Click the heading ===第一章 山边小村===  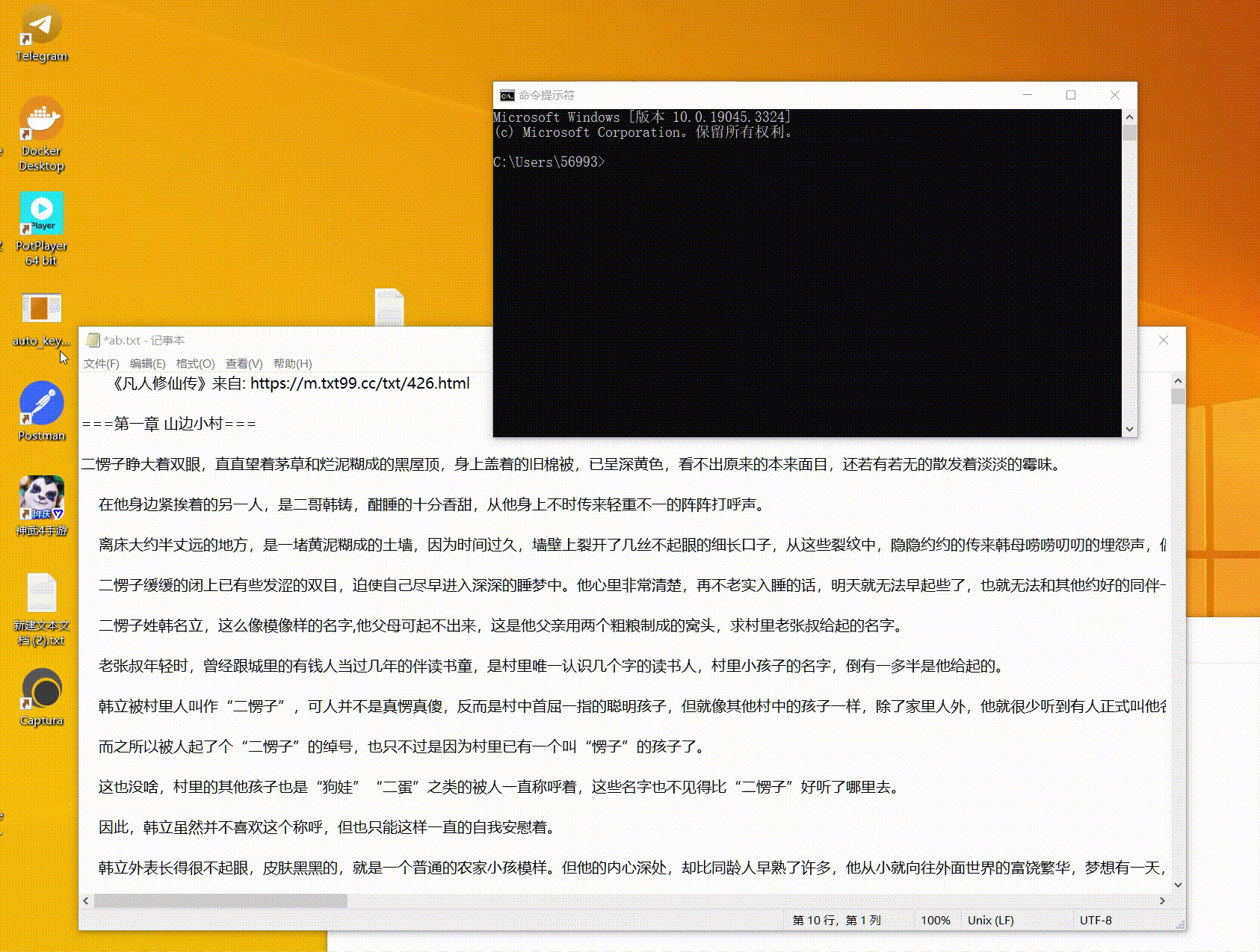(x=169, y=424)
